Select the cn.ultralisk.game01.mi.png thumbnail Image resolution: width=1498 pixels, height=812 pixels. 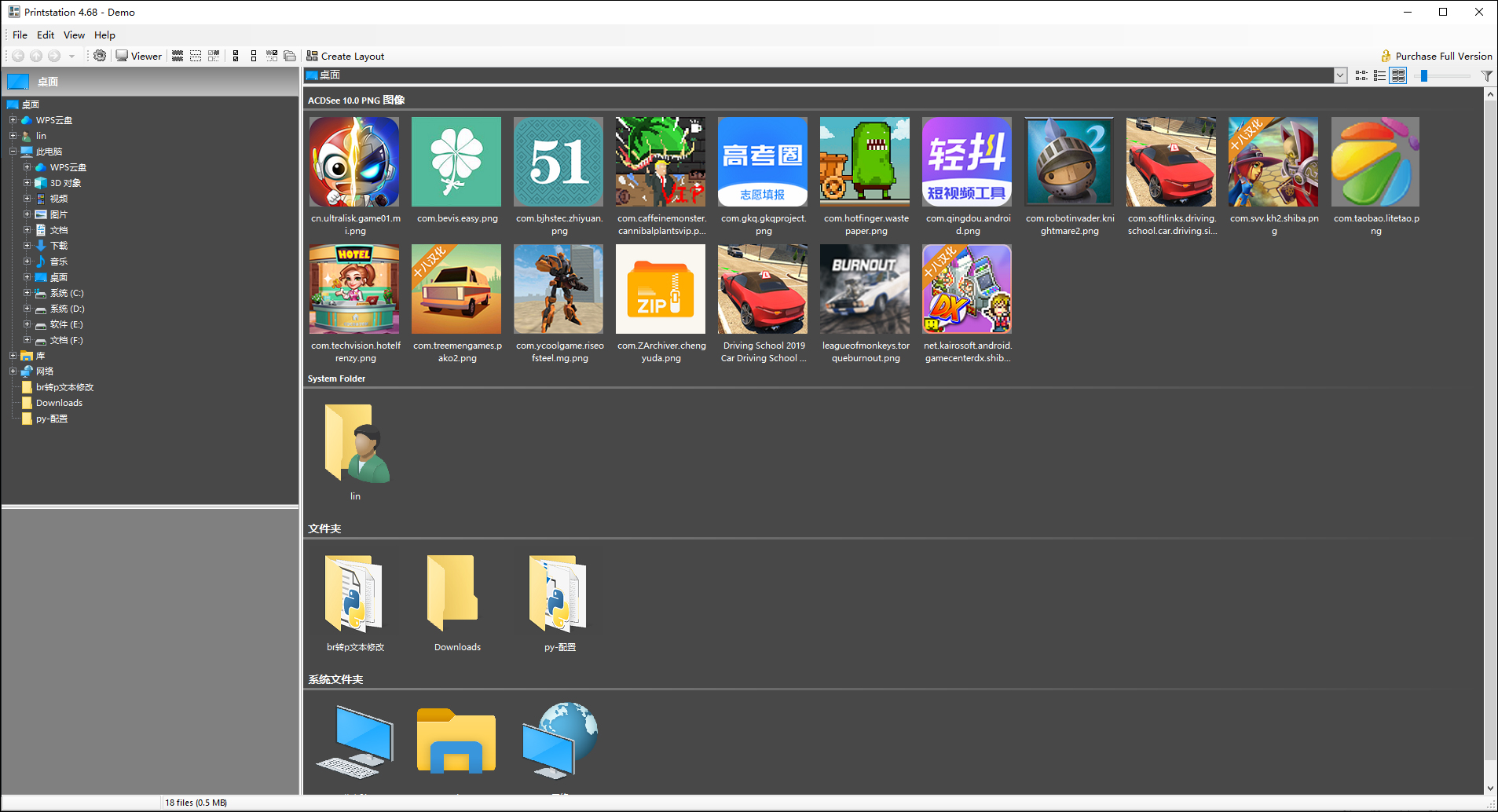(x=354, y=162)
